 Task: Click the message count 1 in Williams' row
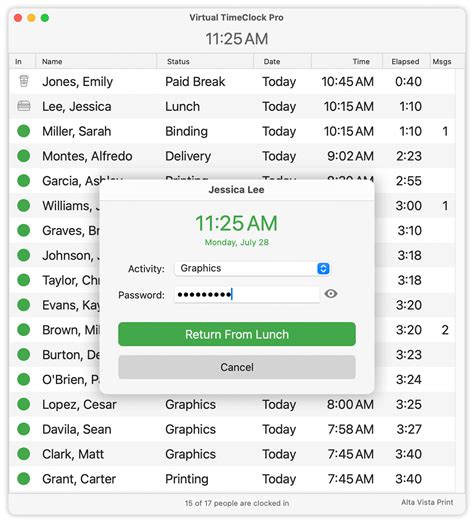445,205
